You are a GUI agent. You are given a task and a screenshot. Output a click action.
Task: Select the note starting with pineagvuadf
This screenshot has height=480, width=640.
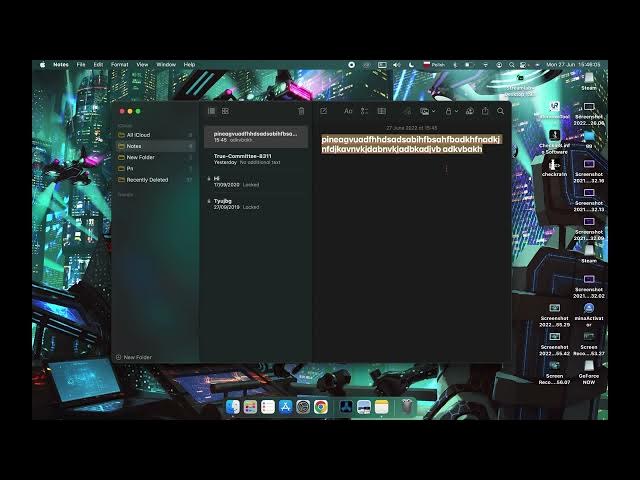(x=256, y=137)
